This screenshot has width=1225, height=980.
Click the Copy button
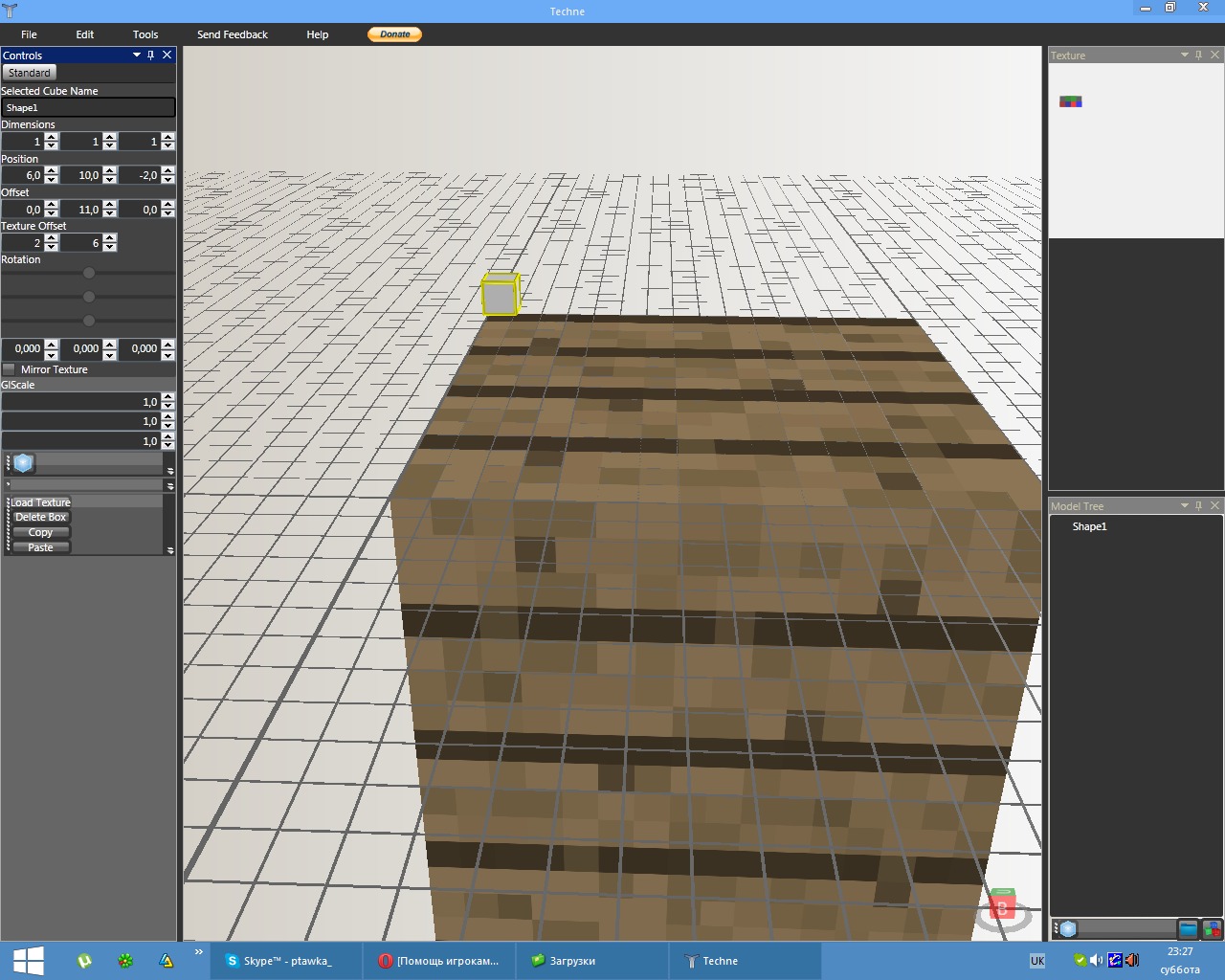tap(40, 532)
